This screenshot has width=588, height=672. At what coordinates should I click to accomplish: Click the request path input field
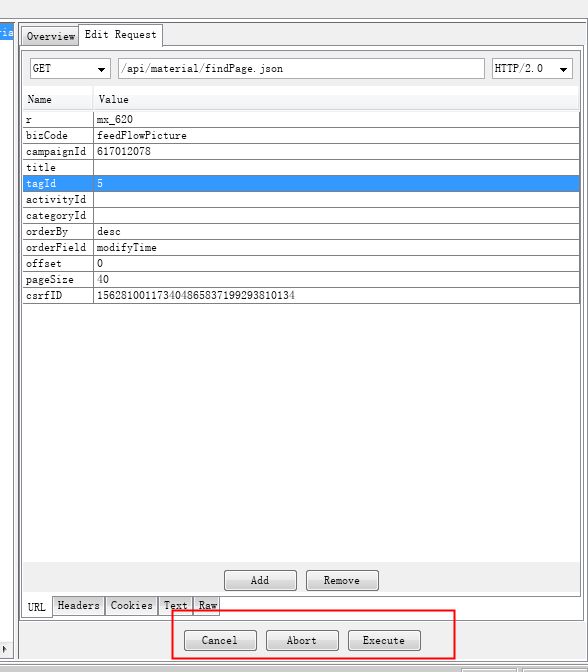pos(301,69)
